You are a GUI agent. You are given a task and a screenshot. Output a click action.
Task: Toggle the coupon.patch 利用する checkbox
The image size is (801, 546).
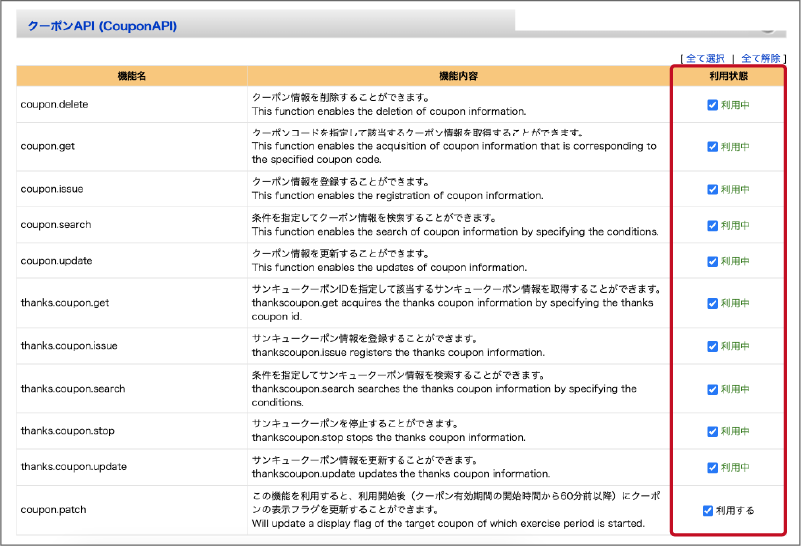click(708, 510)
